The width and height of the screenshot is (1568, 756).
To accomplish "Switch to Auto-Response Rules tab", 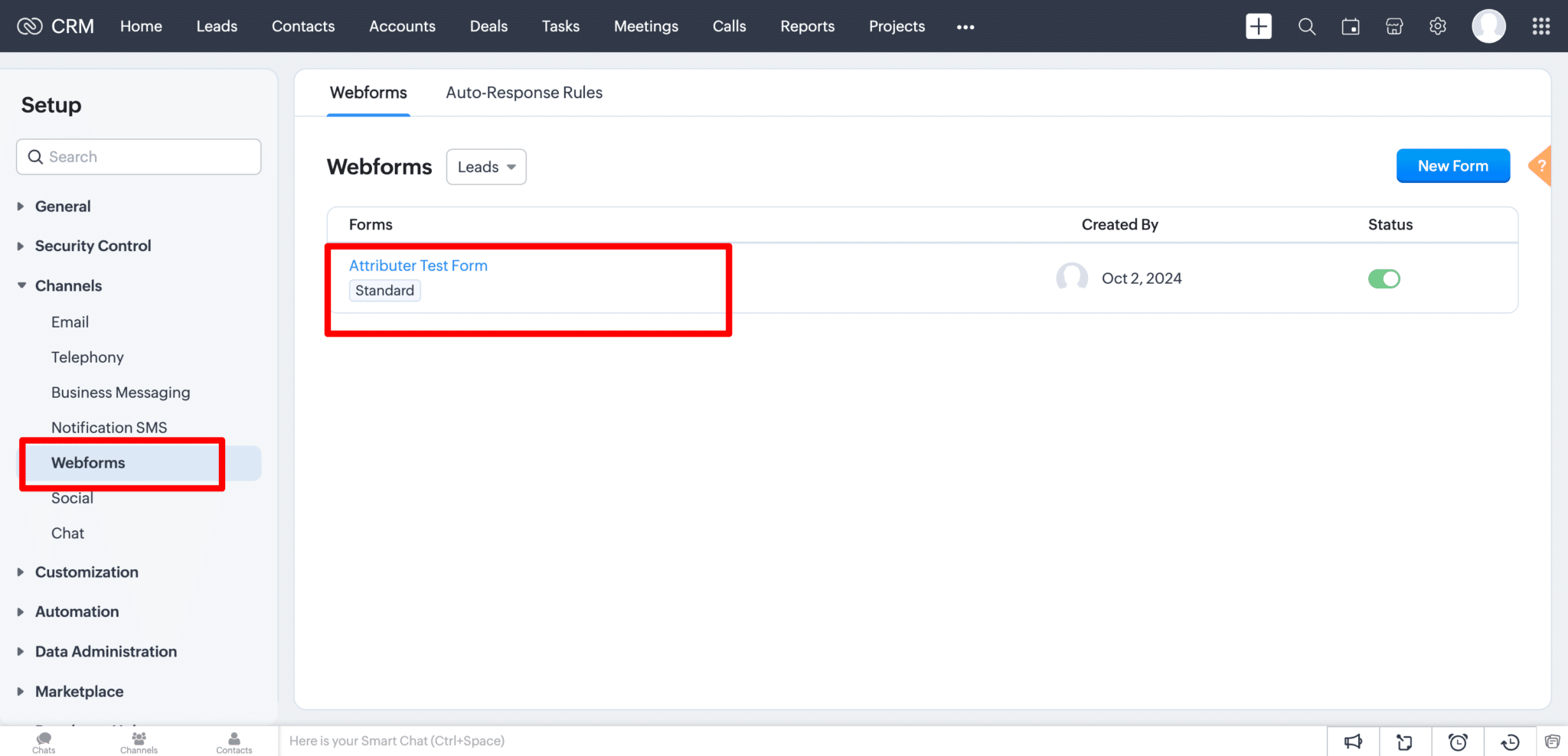I will [524, 93].
